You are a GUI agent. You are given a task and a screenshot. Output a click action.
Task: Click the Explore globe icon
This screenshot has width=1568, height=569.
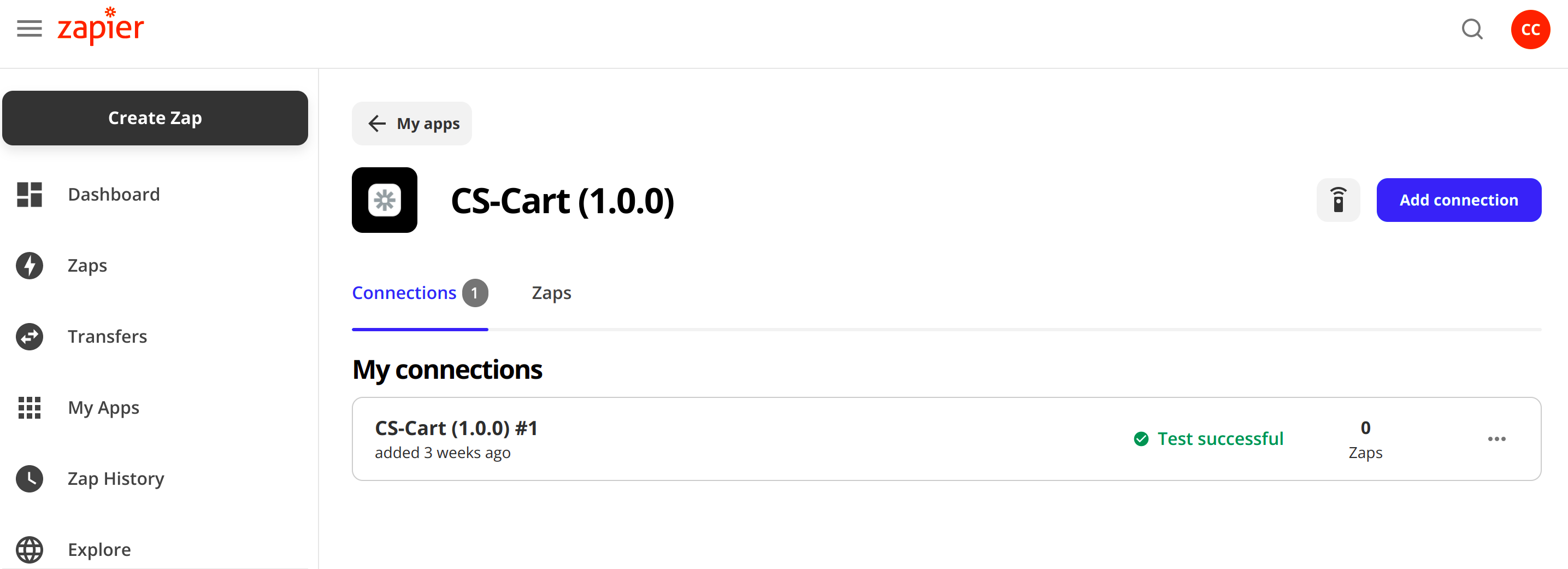coord(29,549)
